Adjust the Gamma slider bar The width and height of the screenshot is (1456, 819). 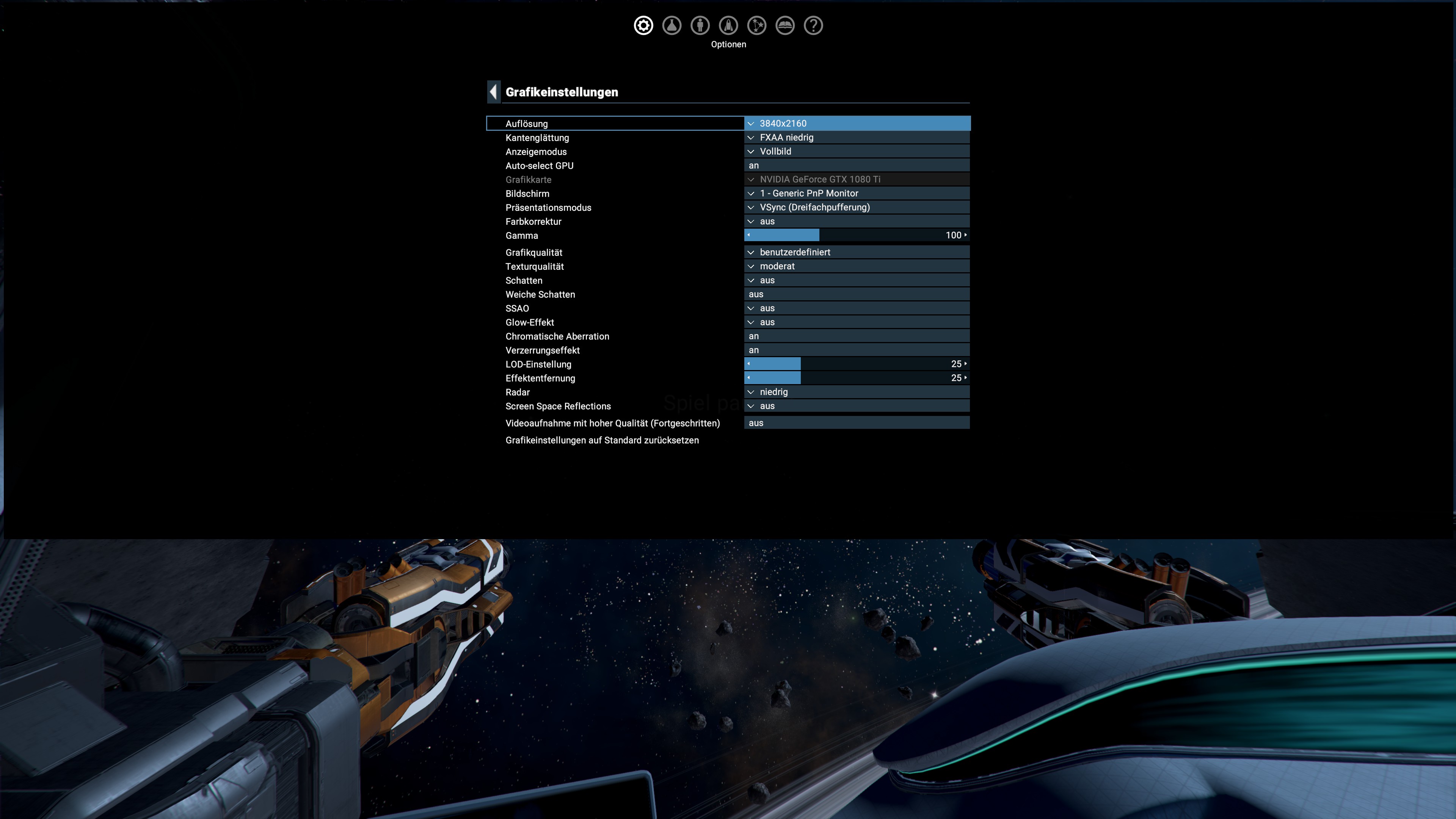click(x=857, y=235)
